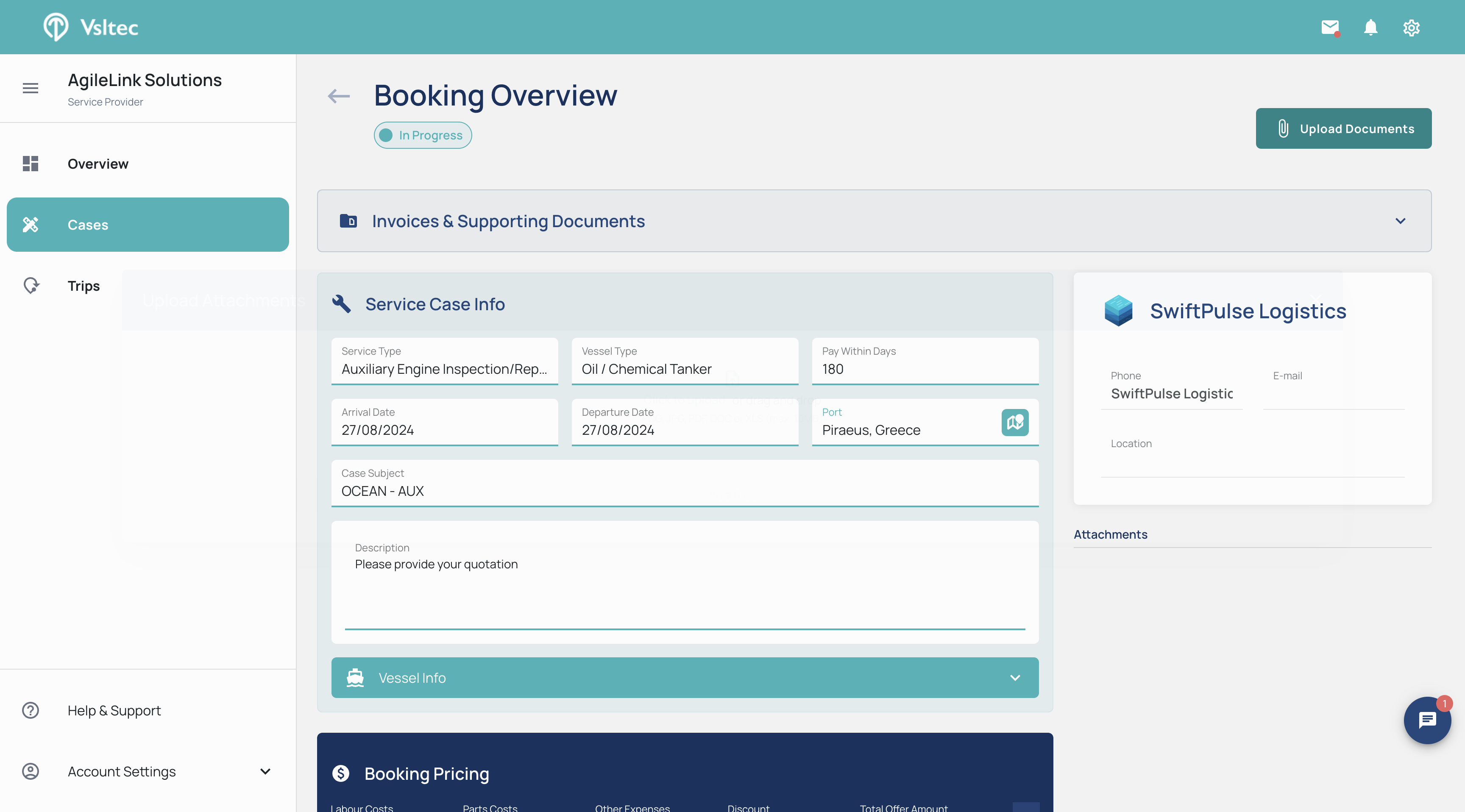Image resolution: width=1465 pixels, height=812 pixels.
Task: Click the Phone field
Action: [1172, 387]
